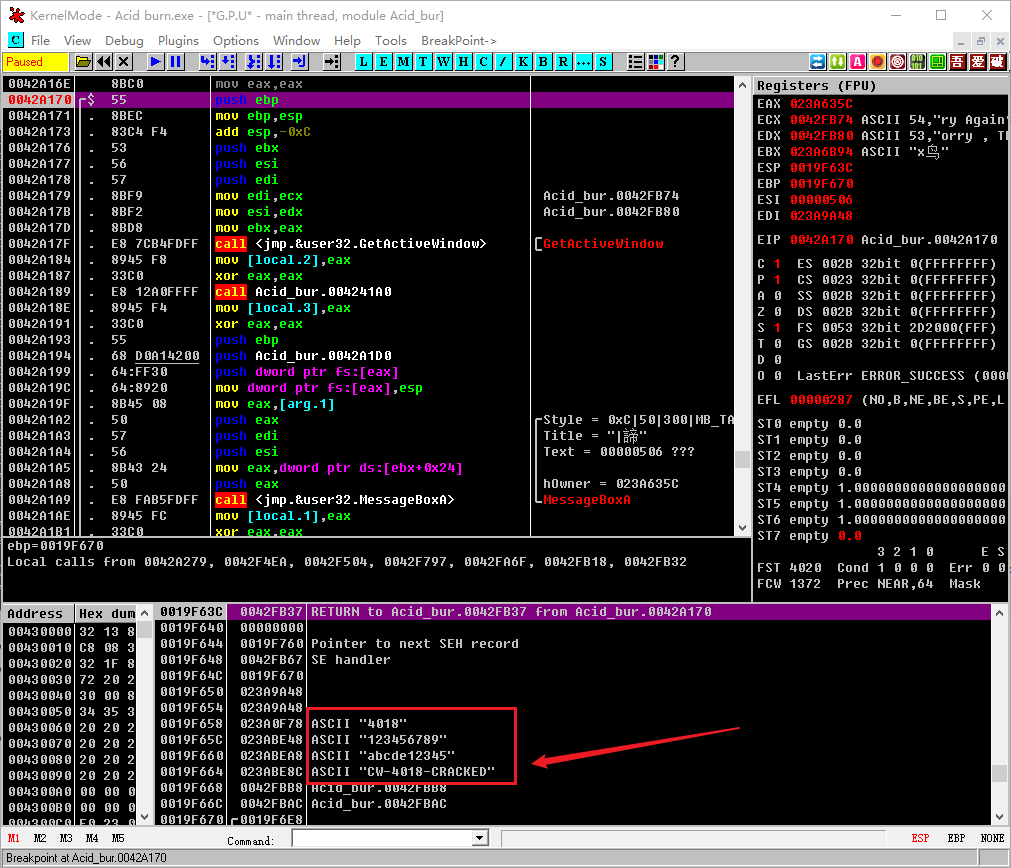This screenshot has width=1011, height=868.
Task: Open the Handles window with the H icon
Action: point(463,61)
